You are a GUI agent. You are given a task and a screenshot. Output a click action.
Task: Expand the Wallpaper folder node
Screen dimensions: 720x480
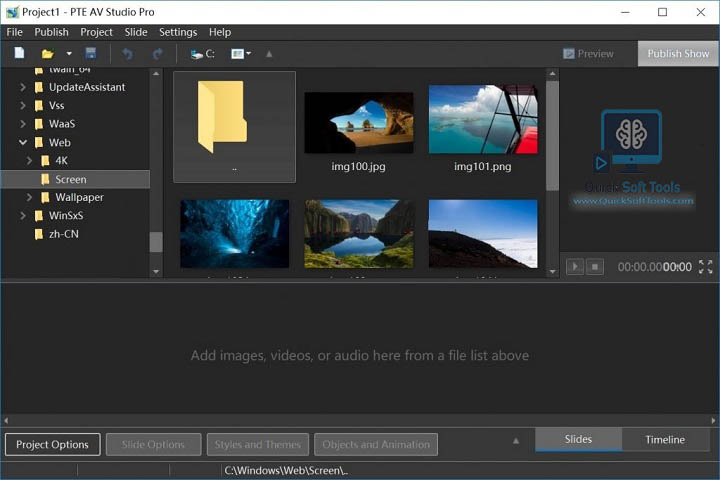29,197
